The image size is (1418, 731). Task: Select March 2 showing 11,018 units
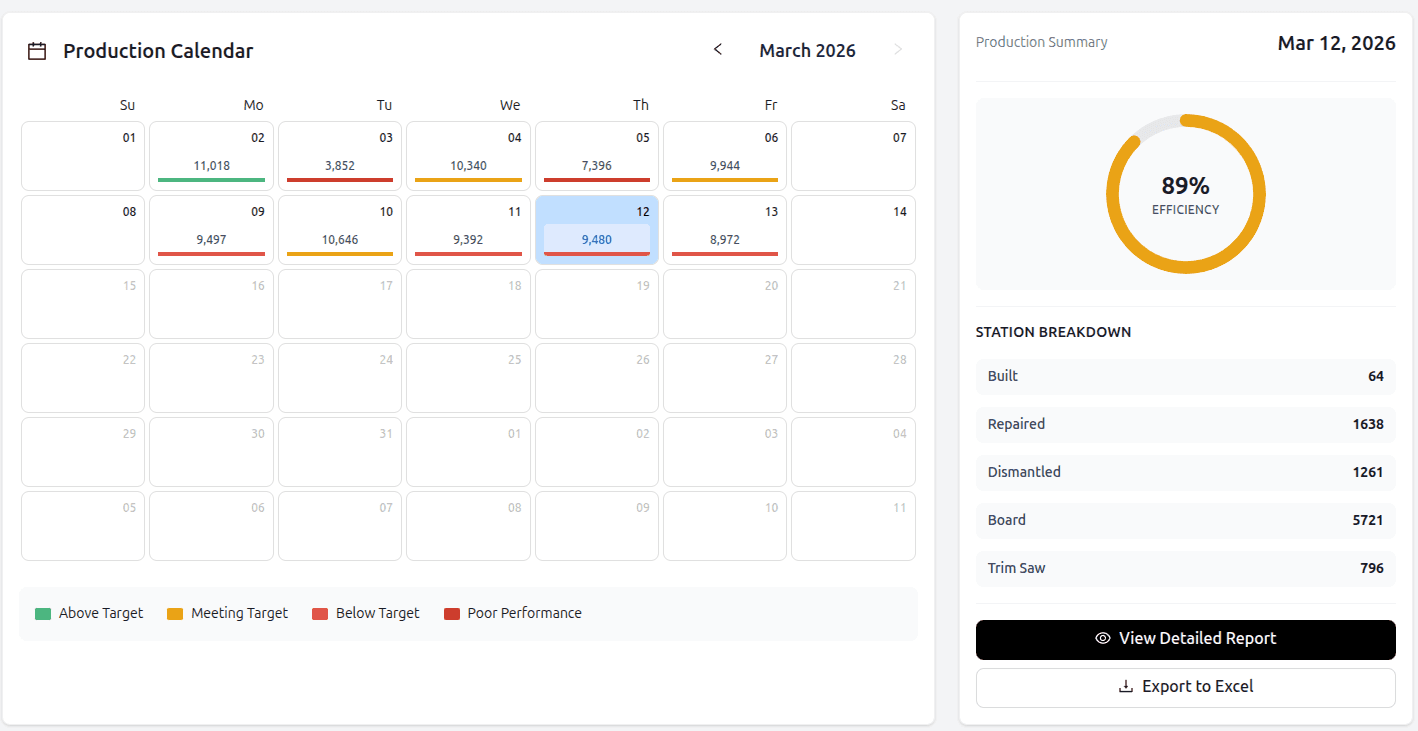(211, 156)
